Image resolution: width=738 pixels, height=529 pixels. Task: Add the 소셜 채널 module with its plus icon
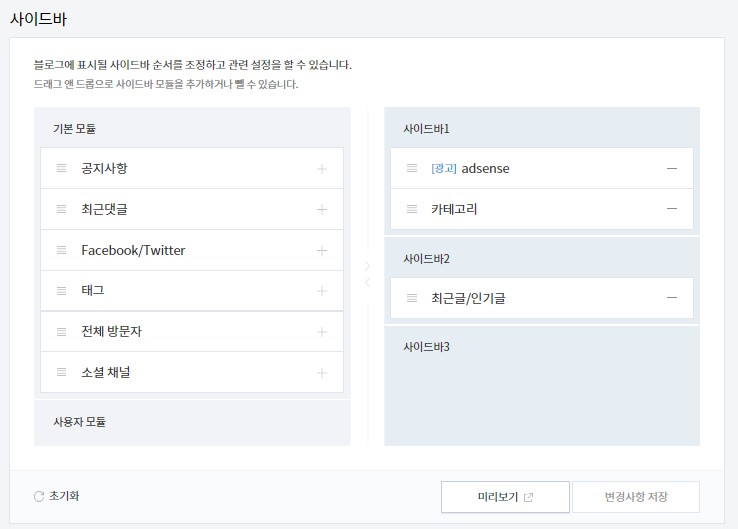click(322, 373)
